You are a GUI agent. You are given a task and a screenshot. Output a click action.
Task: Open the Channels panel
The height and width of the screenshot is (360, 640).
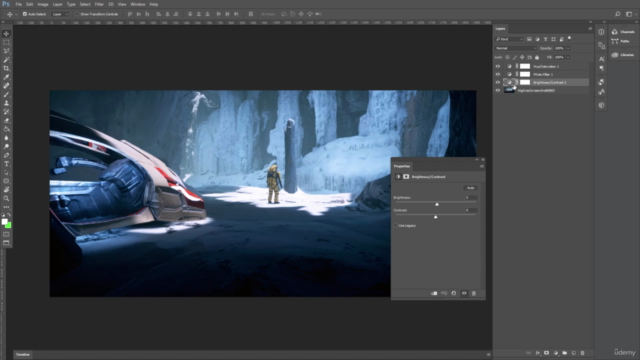pos(623,31)
